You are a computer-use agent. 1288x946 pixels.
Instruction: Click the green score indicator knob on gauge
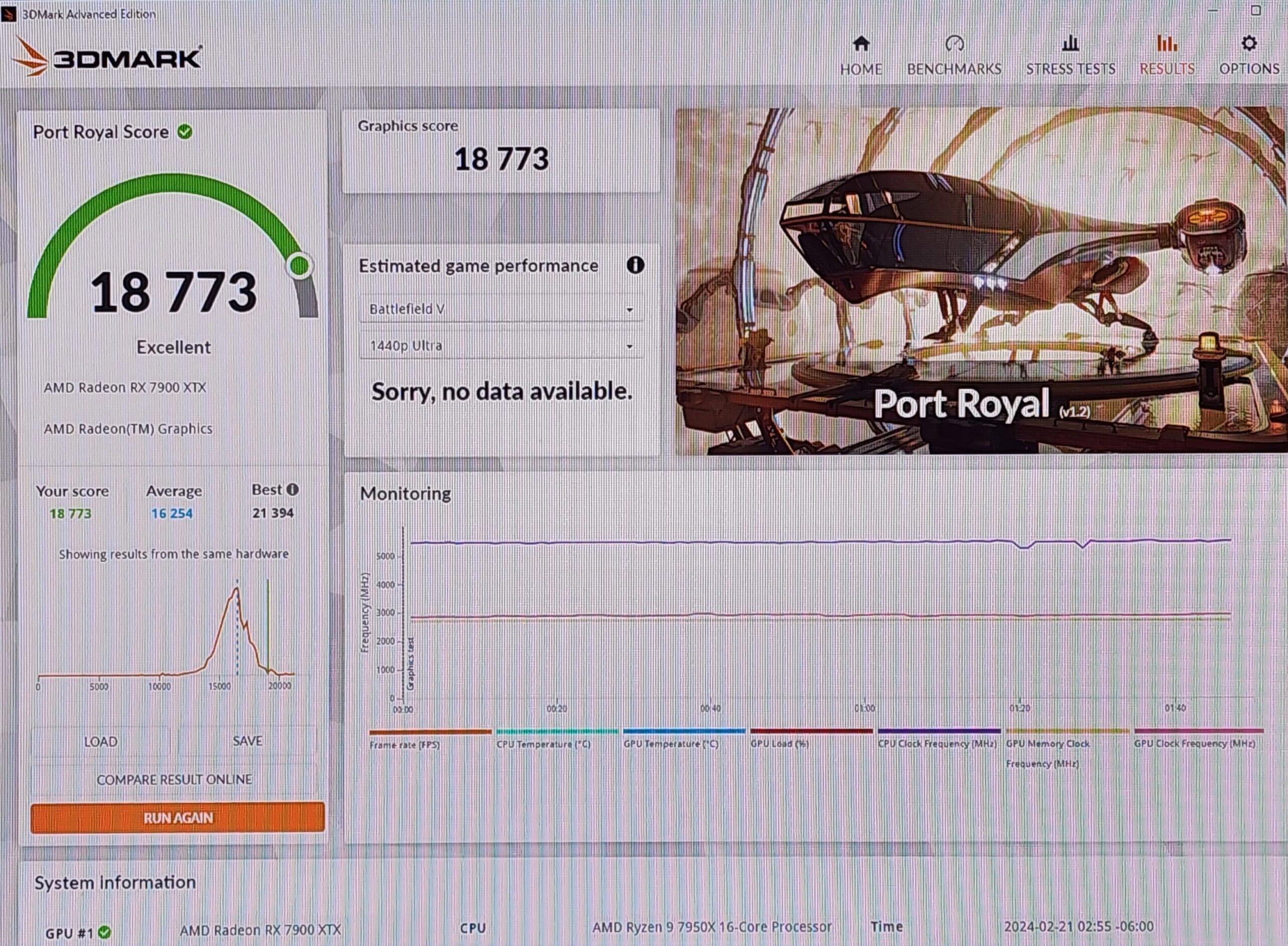(x=299, y=265)
